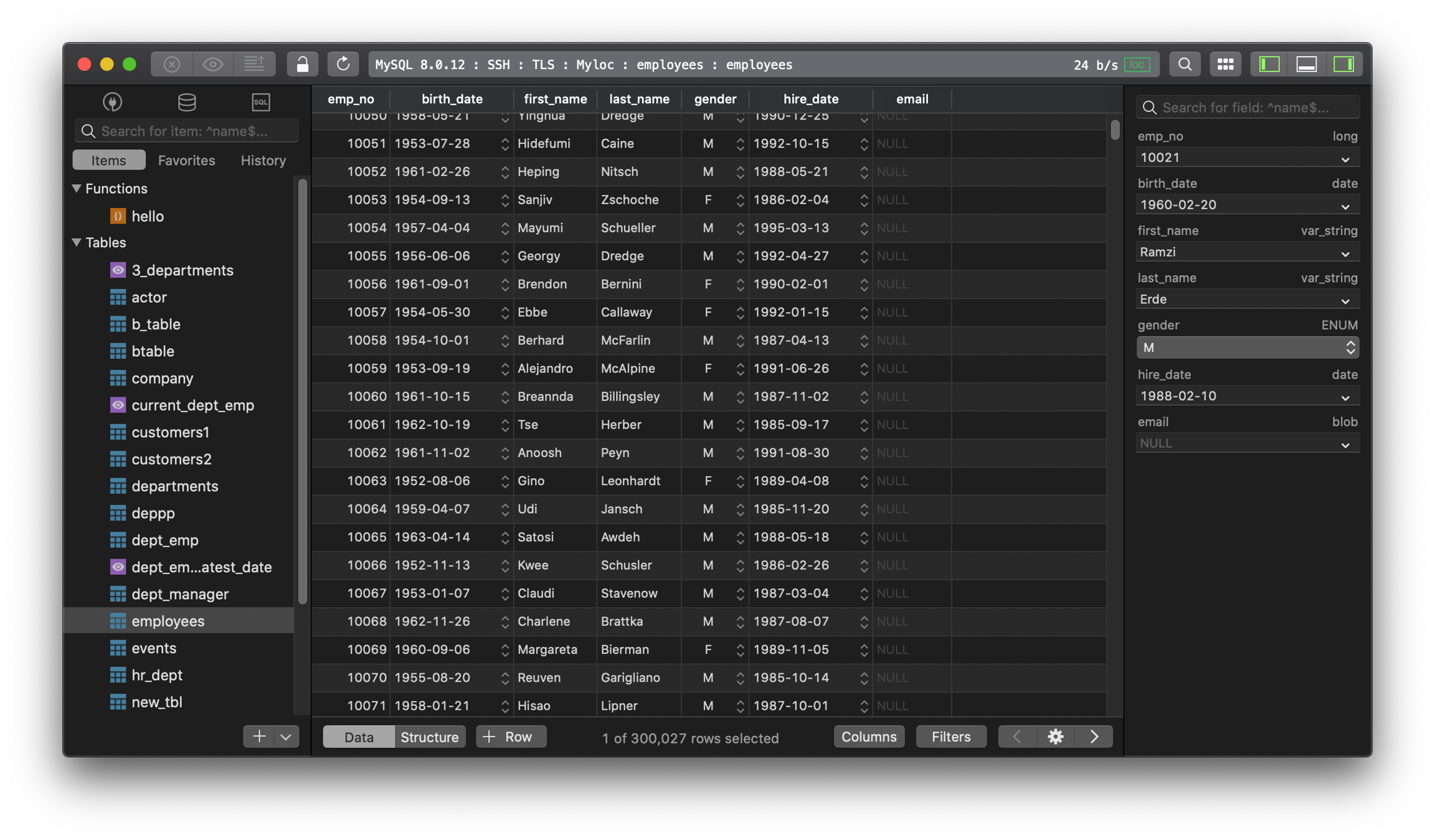Switch to the Structure tab

[x=428, y=736]
